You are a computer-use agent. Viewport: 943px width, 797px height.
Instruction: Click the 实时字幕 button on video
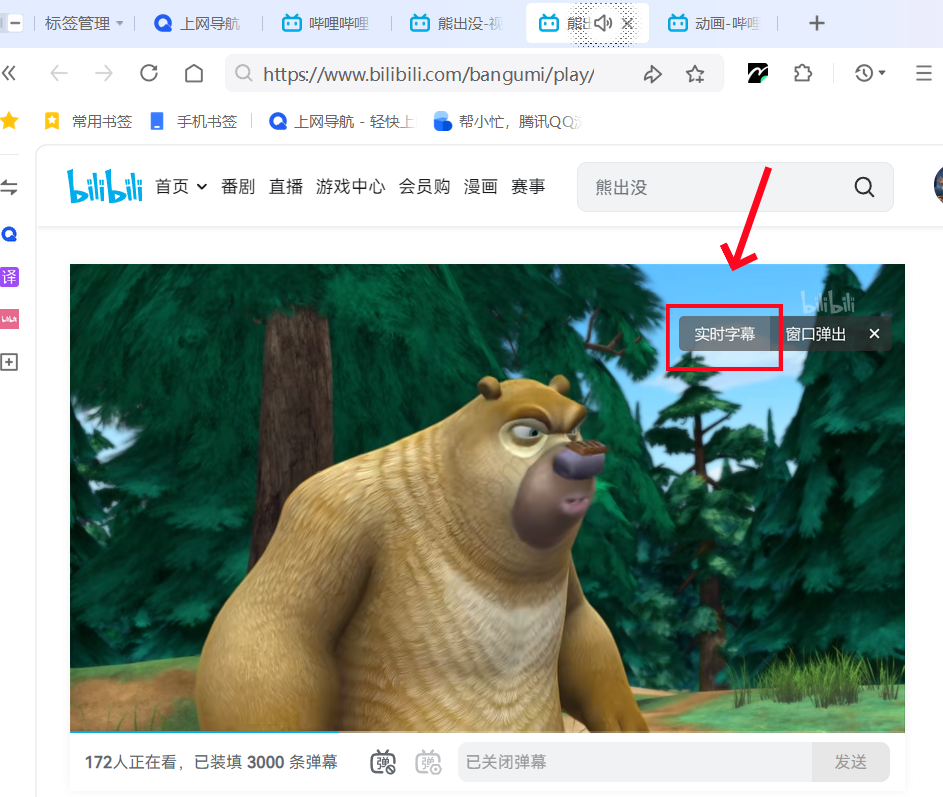pyautogui.click(x=725, y=334)
